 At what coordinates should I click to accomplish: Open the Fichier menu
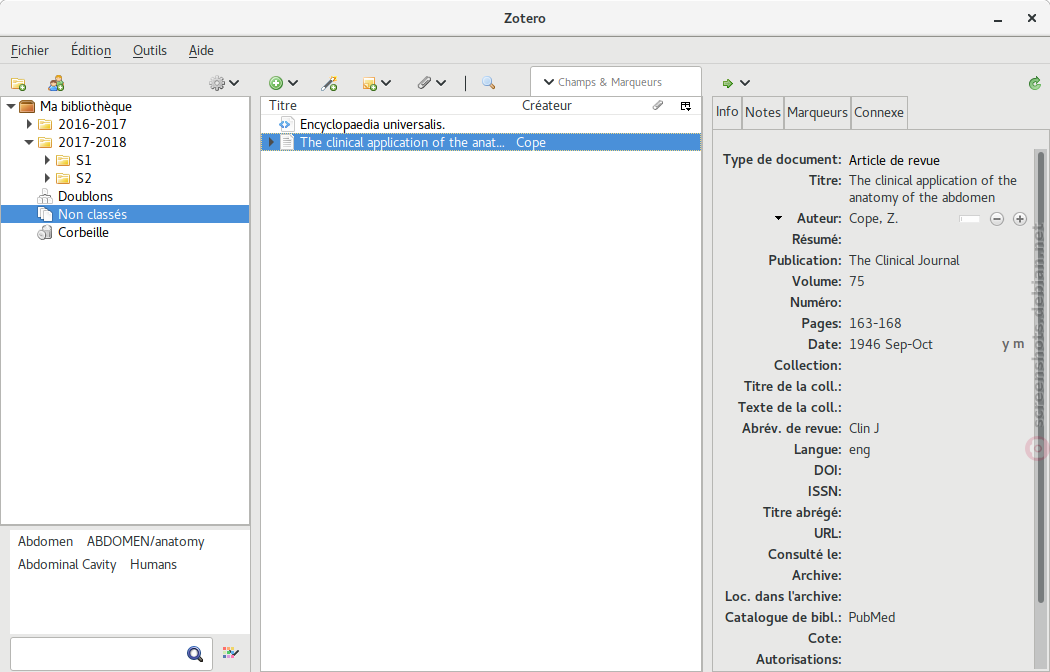coord(29,50)
